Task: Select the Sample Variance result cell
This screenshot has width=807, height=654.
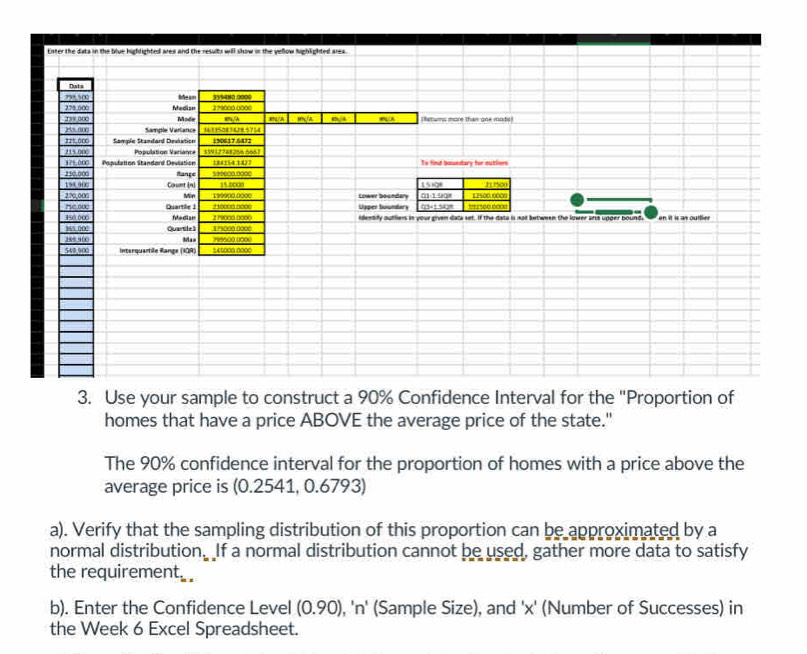Action: tap(230, 129)
